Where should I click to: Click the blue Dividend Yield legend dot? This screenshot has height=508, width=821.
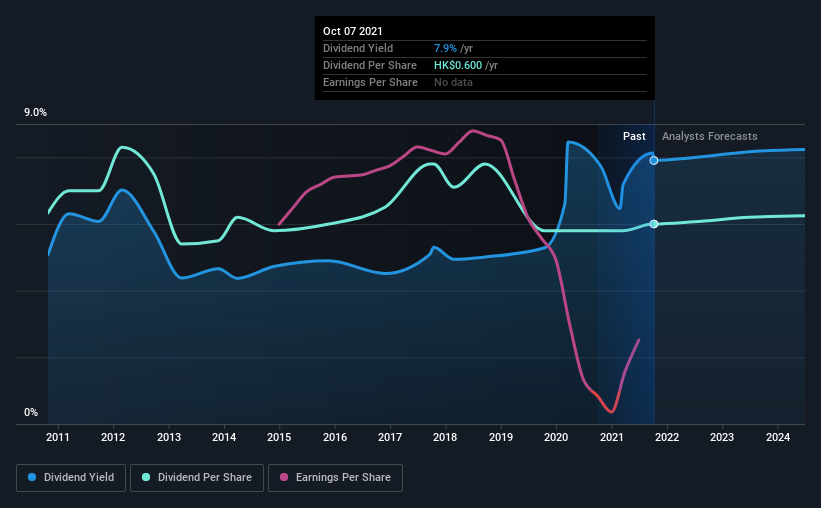pyautogui.click(x=32, y=477)
